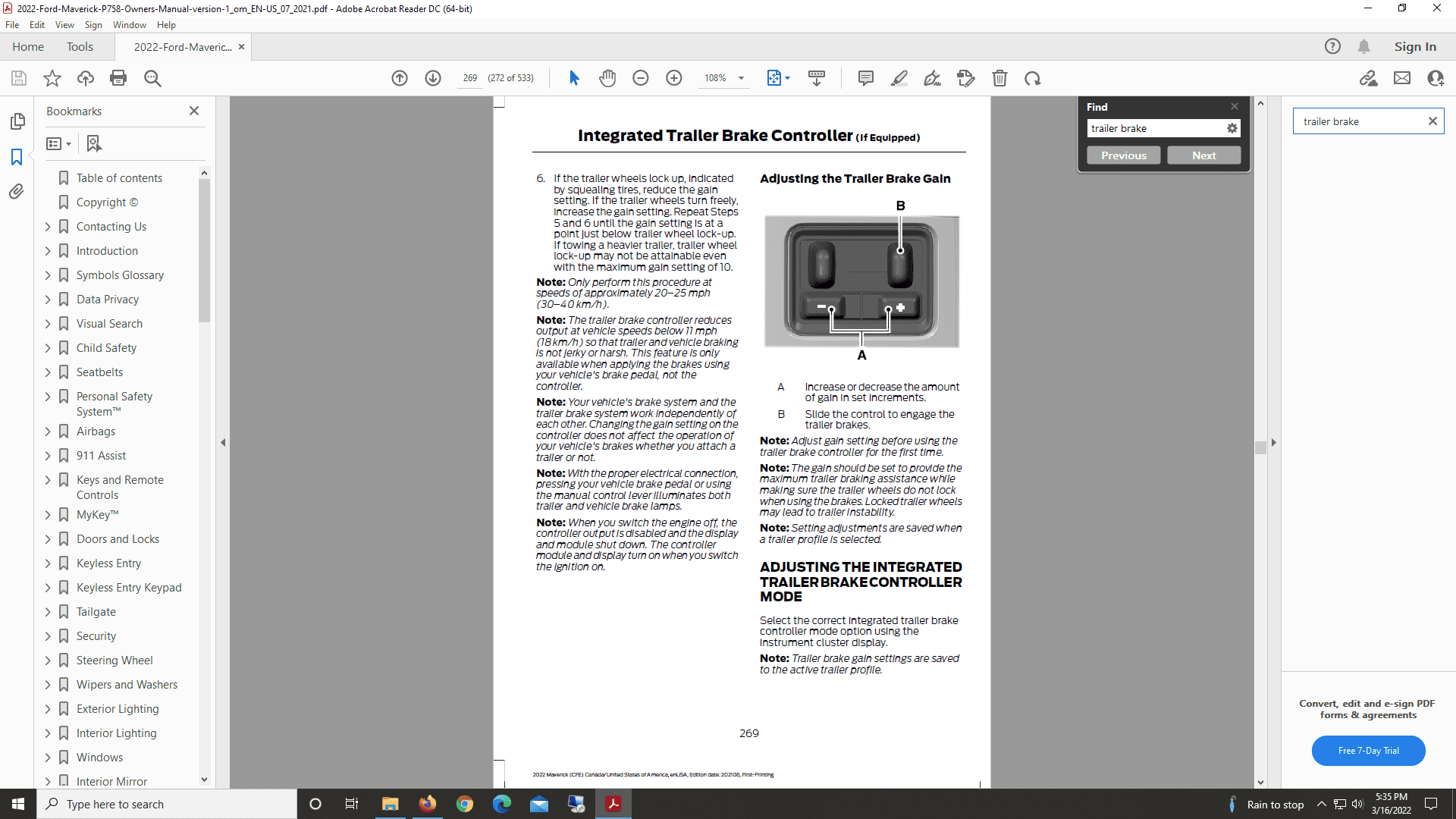1456x819 pixels.
Task: Click the delete trash icon
Action: click(x=999, y=78)
